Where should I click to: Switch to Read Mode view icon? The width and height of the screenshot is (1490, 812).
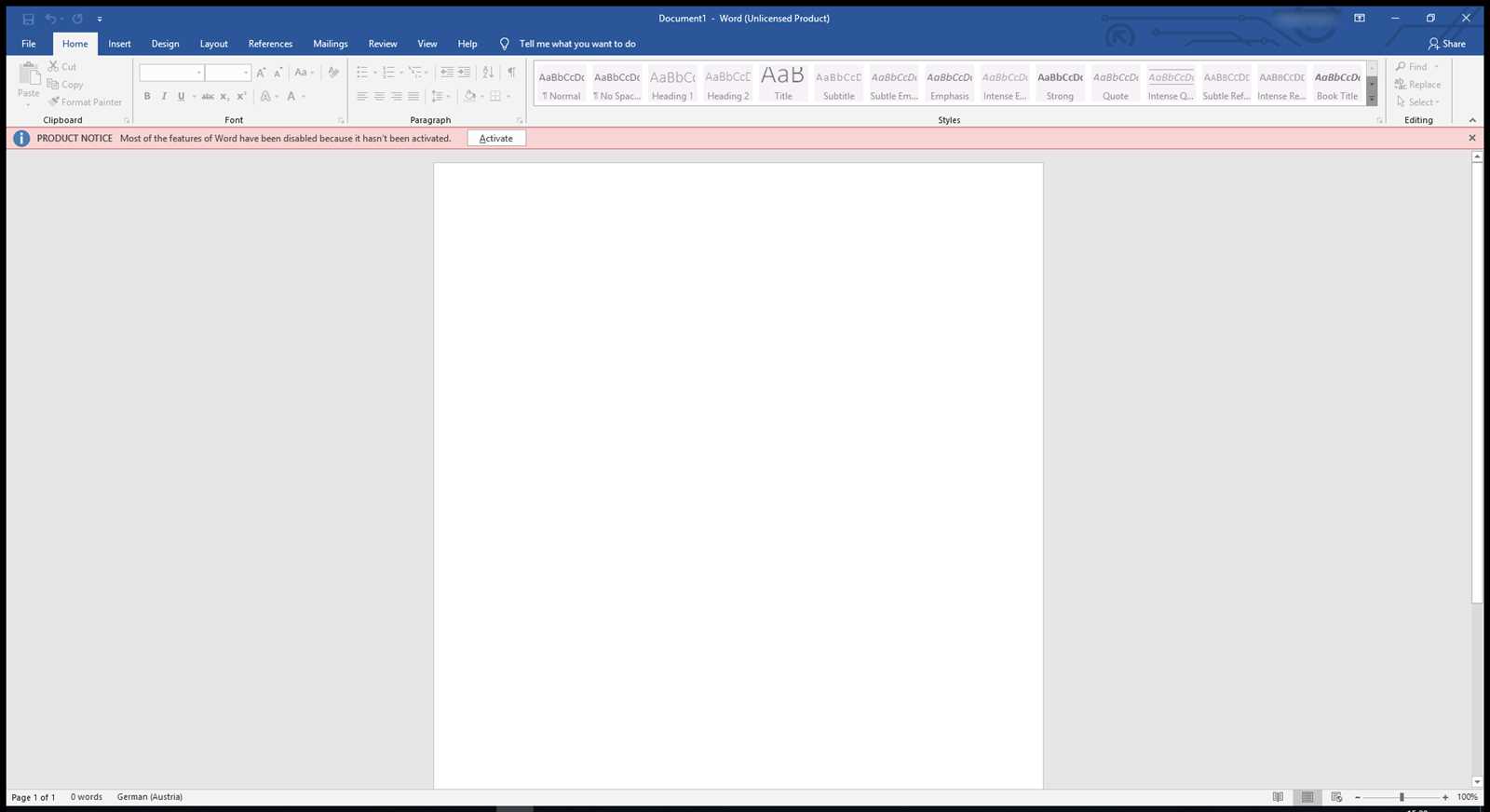click(x=1279, y=797)
